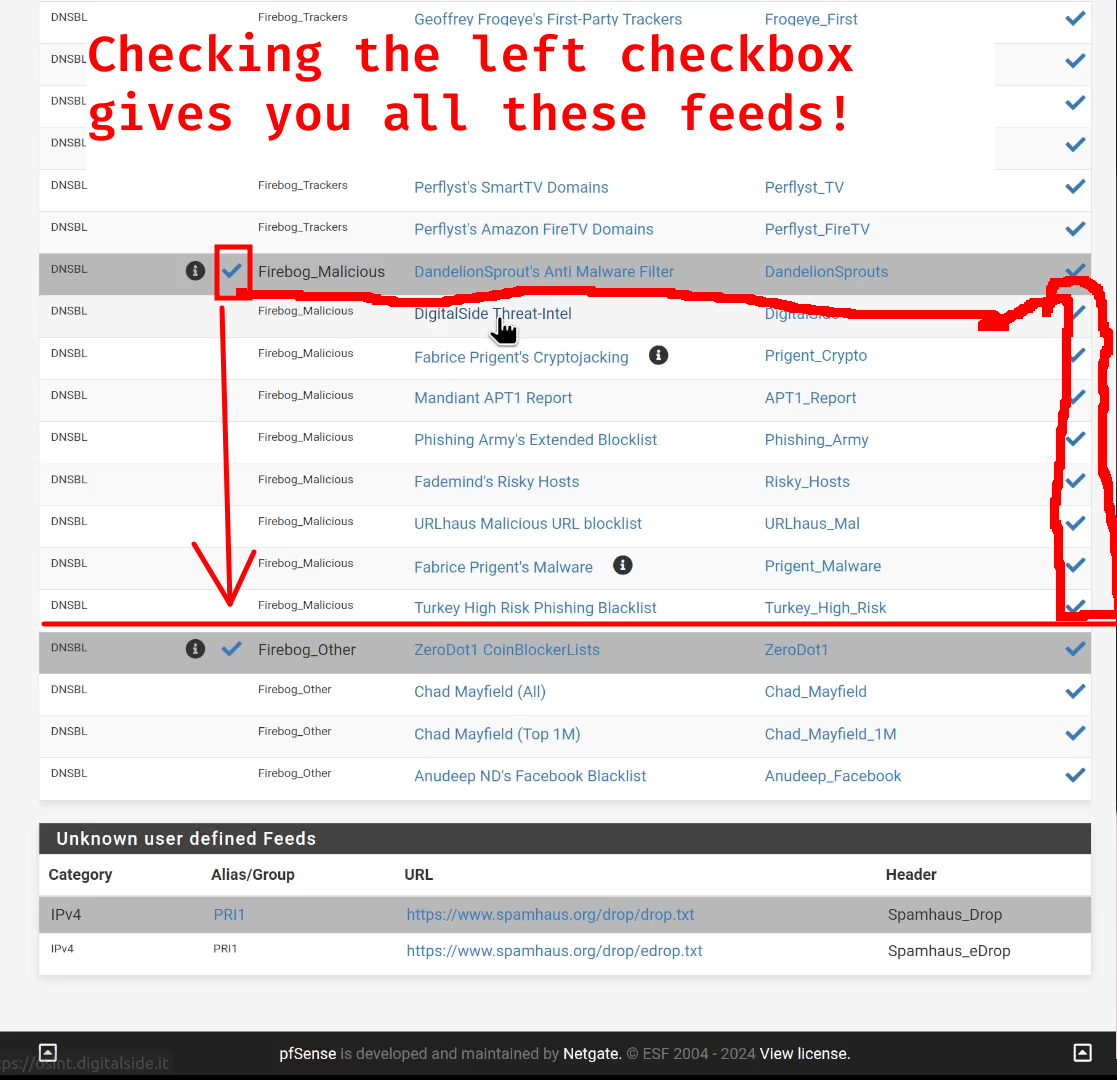
Task: Click the Chad_Mayfield_1M header link
Action: (831, 734)
